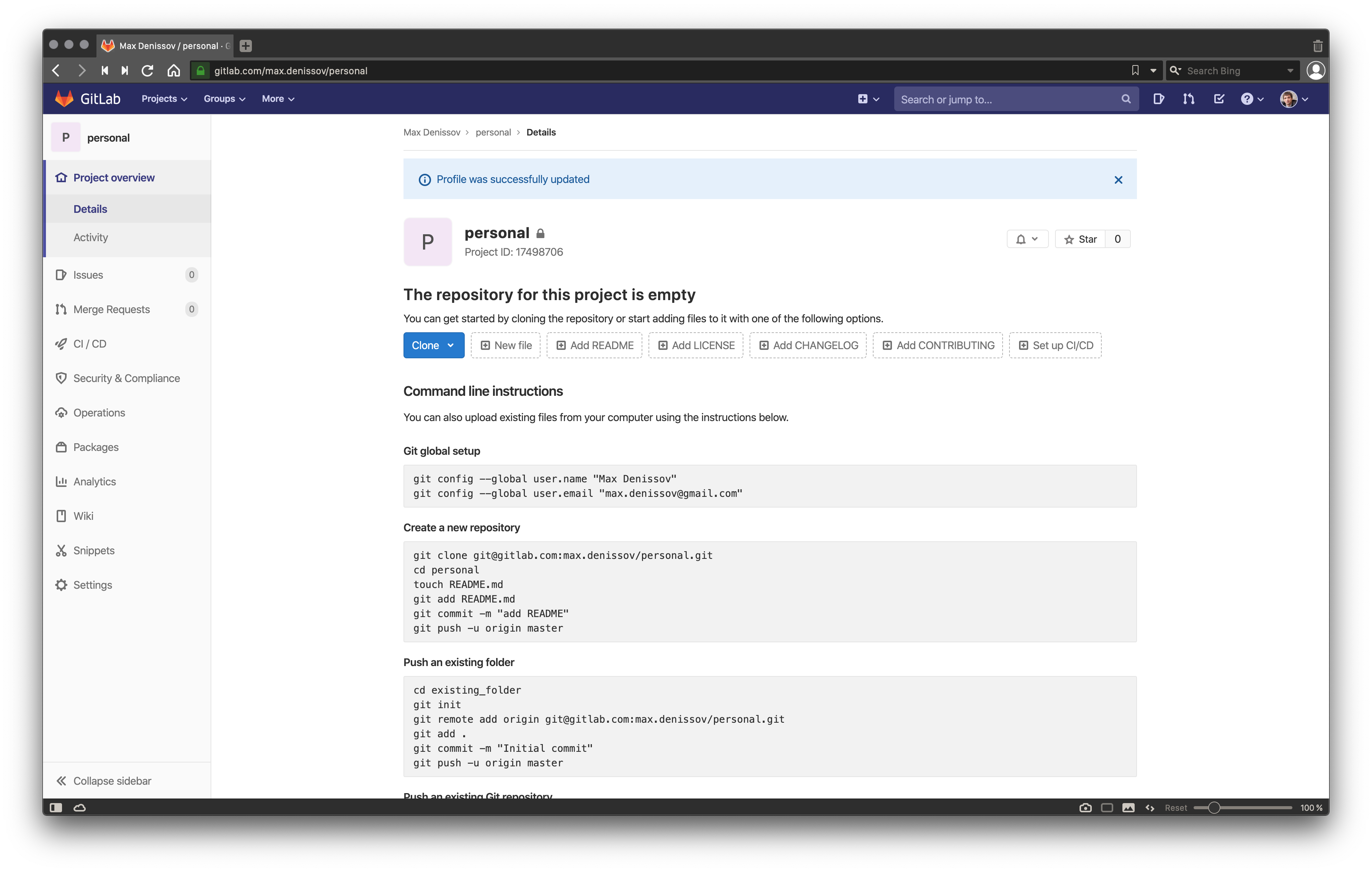Expand the Projects menu
This screenshot has height=872, width=1372.
tap(164, 99)
